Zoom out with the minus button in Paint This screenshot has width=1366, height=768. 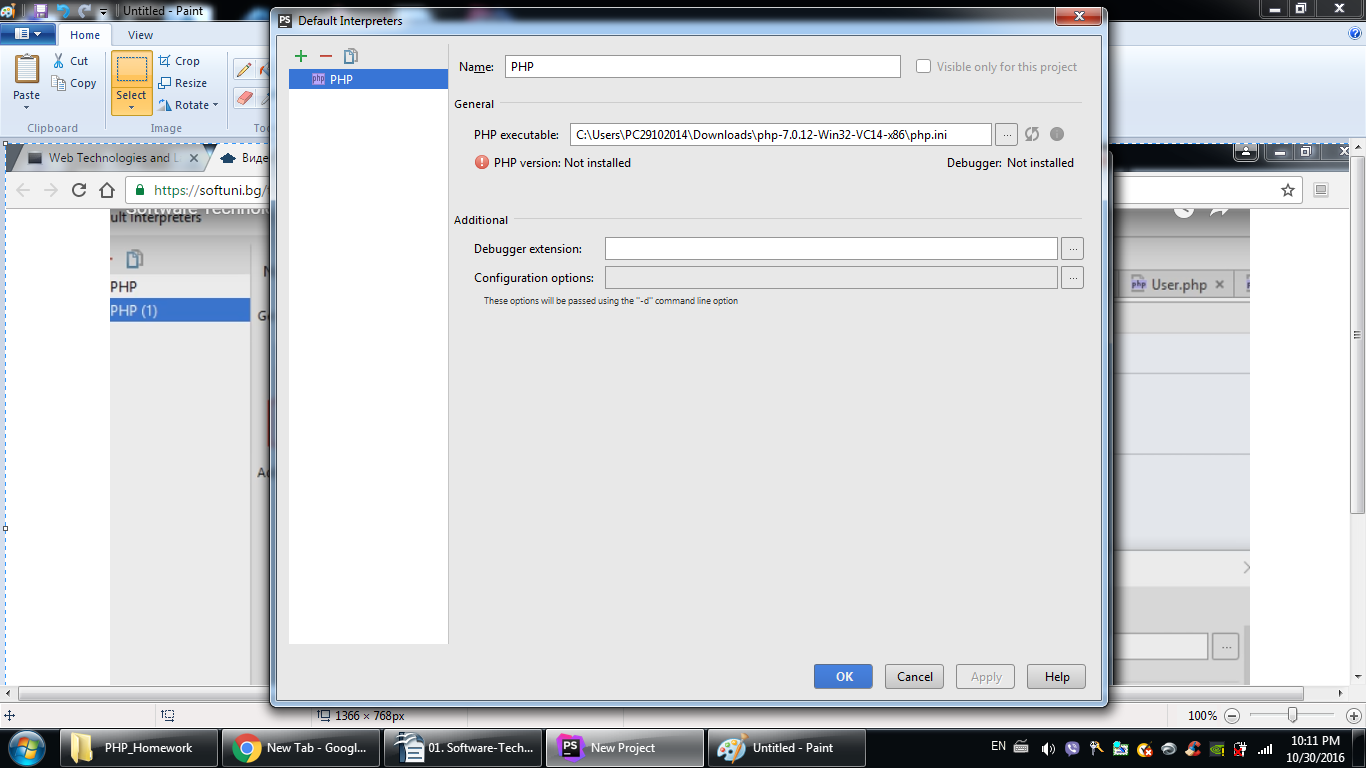point(1232,716)
